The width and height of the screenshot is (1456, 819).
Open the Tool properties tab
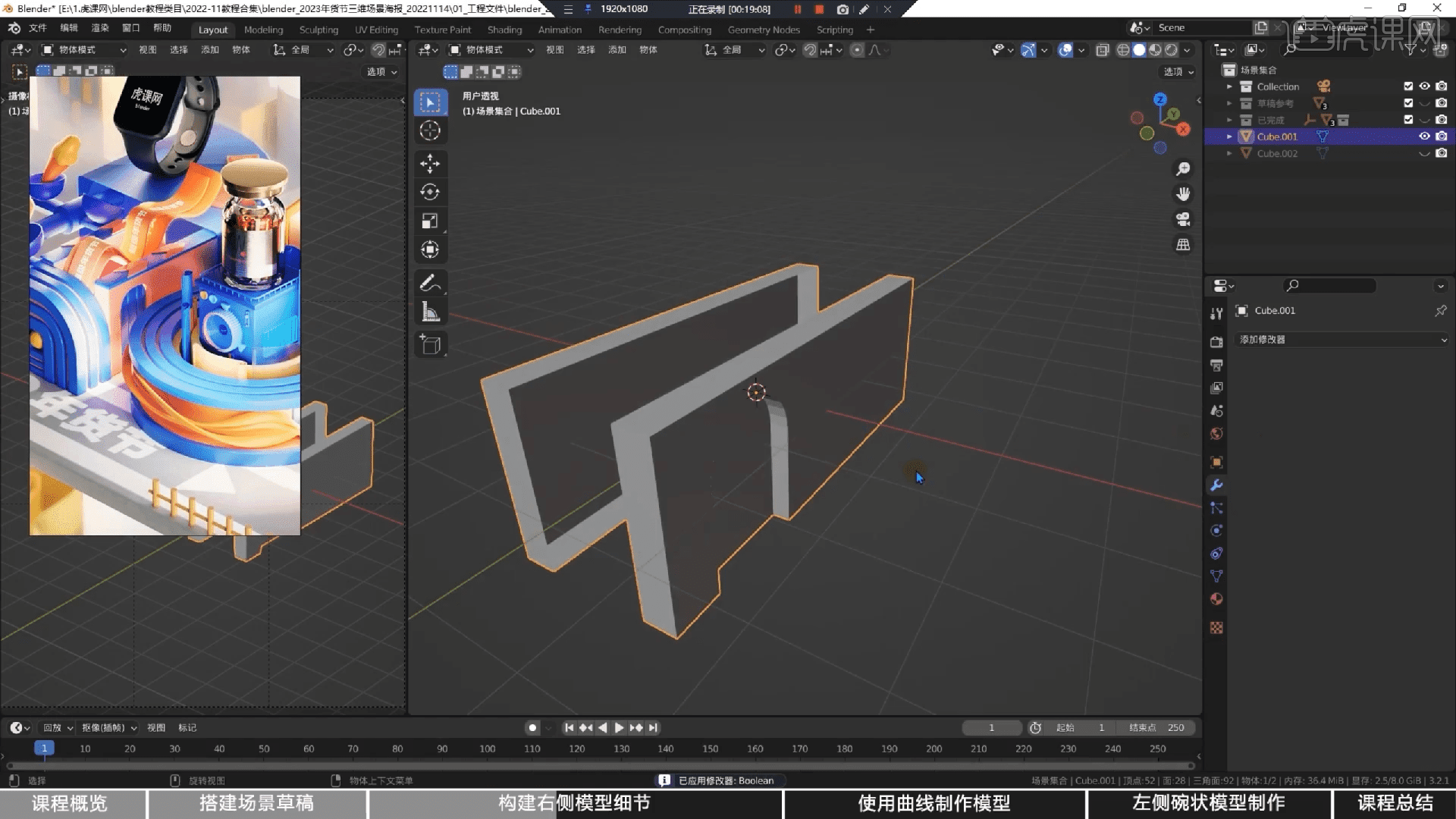[x=1216, y=313]
